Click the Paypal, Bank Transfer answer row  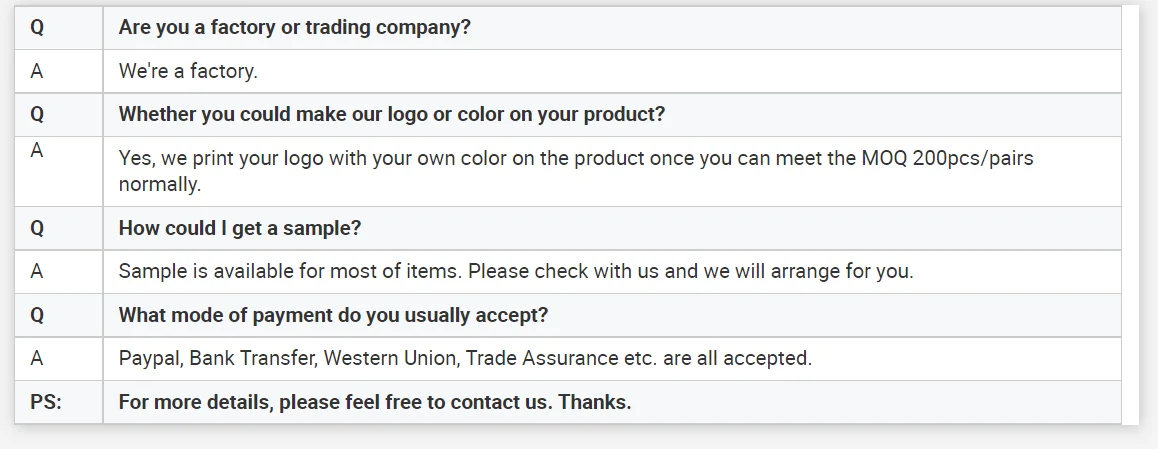click(x=465, y=358)
